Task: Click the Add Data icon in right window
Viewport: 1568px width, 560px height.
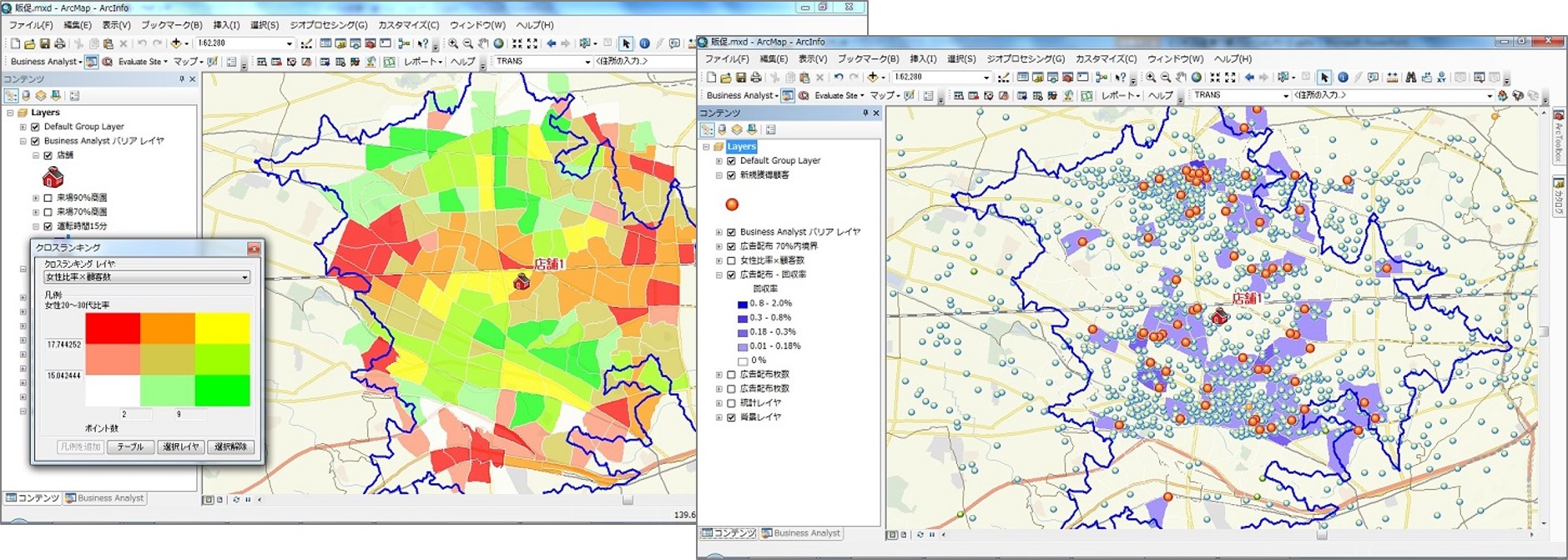Action: pos(874,78)
